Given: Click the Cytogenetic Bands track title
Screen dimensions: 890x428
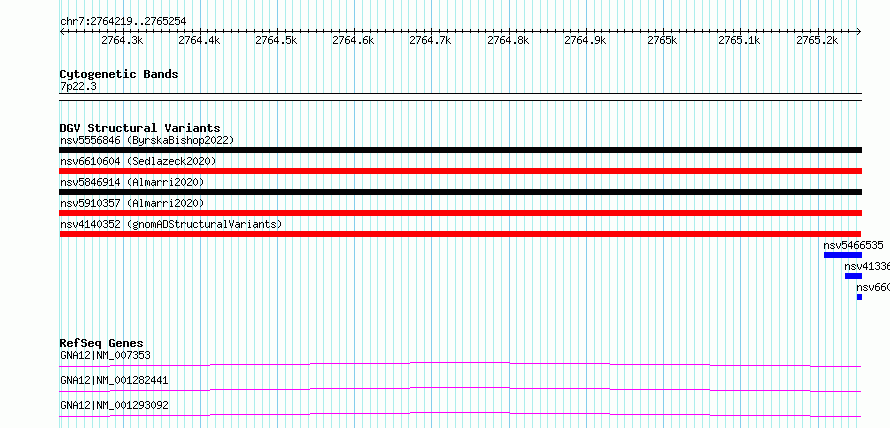Looking at the screenshot, I should pos(119,74).
